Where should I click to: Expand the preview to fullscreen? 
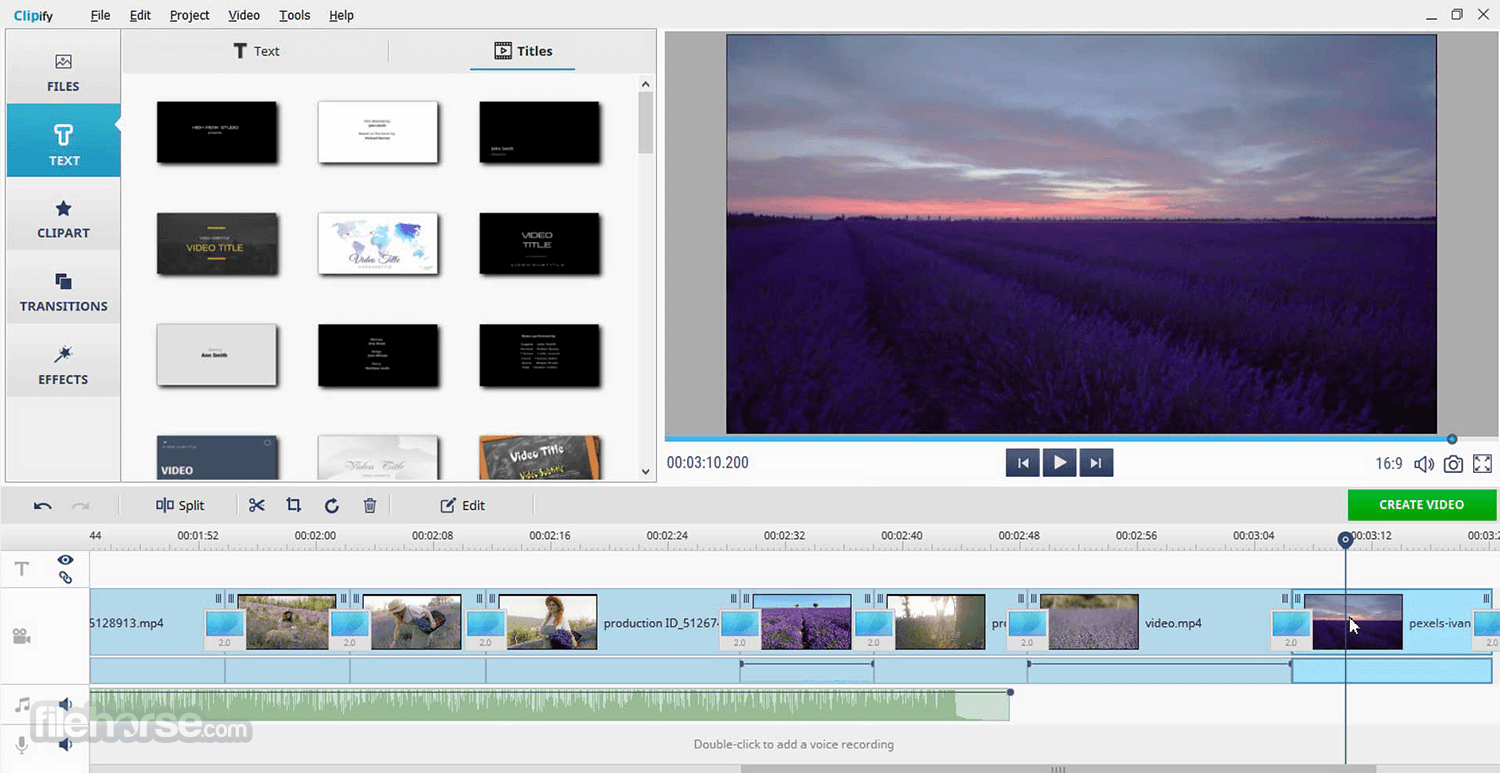coord(1483,464)
